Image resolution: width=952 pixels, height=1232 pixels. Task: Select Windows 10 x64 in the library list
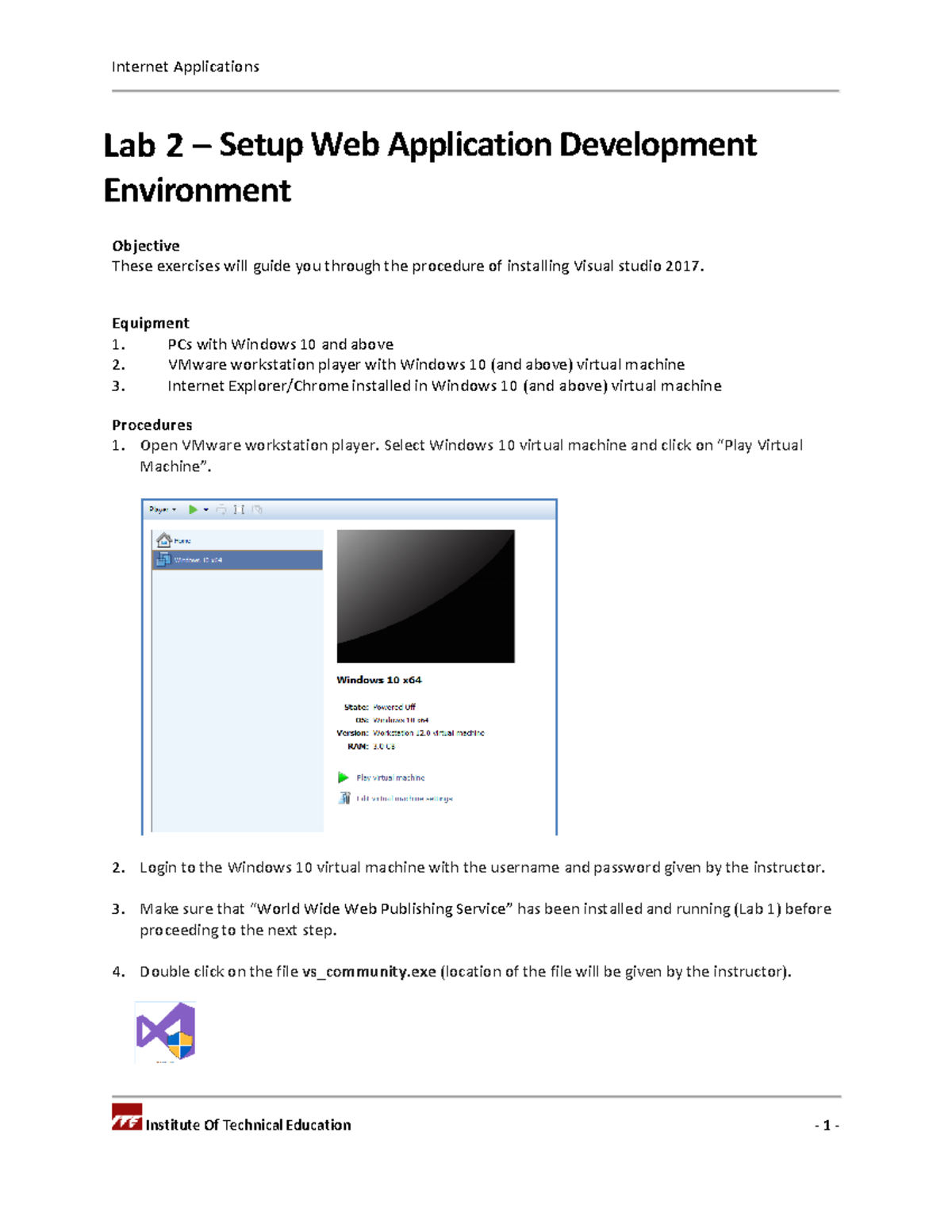click(x=198, y=559)
